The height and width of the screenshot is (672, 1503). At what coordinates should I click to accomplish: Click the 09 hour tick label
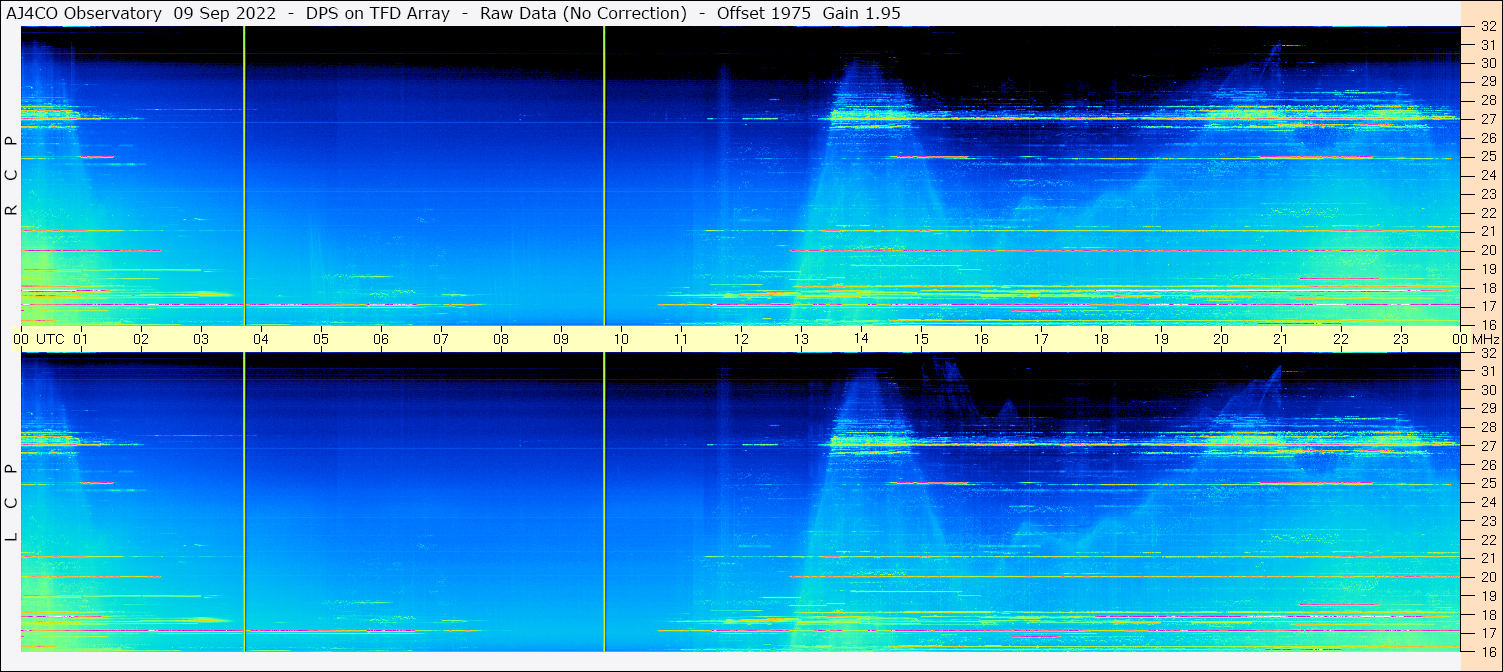561,339
